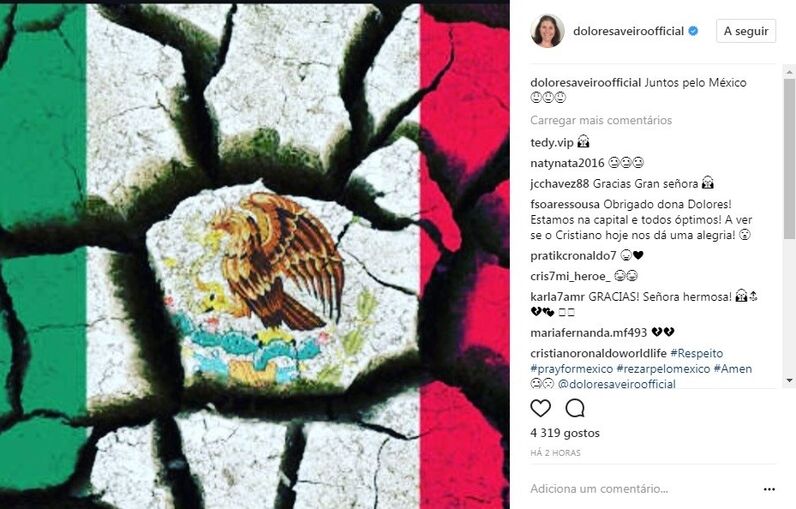Follow the account with A seguir button
The width and height of the screenshot is (796, 509).
click(x=746, y=31)
